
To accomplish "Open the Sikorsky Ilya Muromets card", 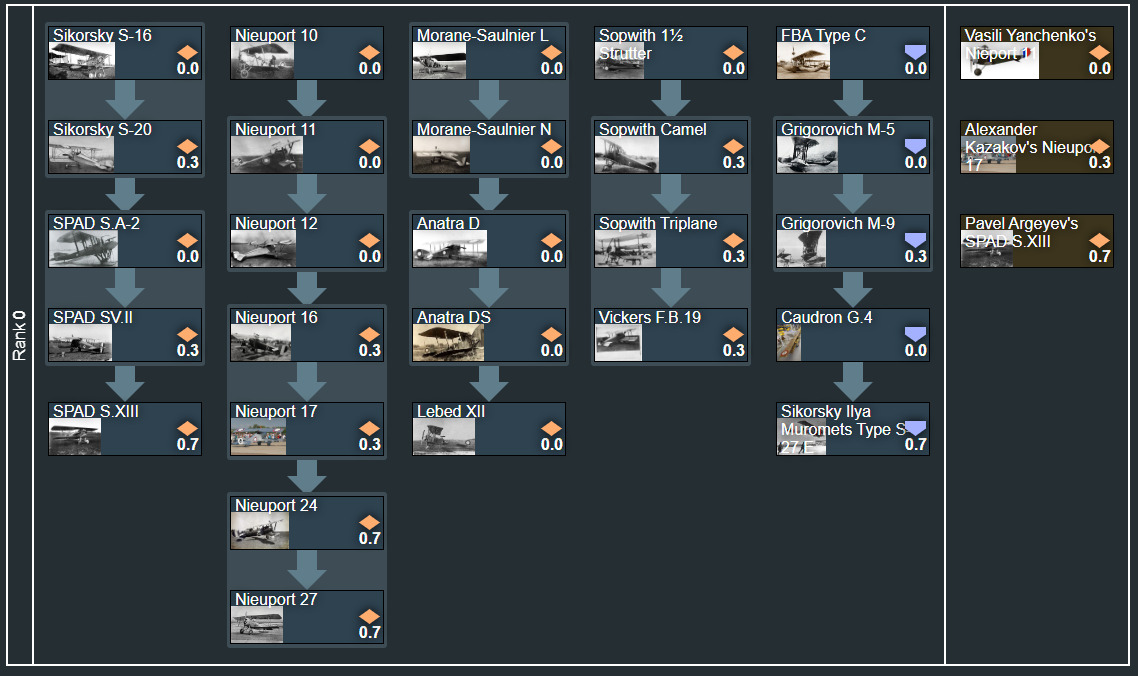I will tap(853, 428).
